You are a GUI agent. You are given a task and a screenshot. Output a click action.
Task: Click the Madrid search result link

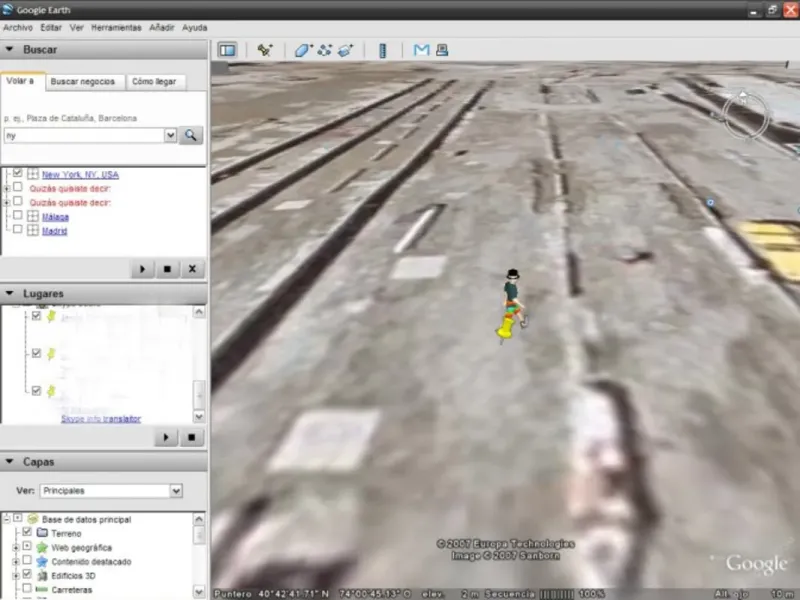point(54,231)
